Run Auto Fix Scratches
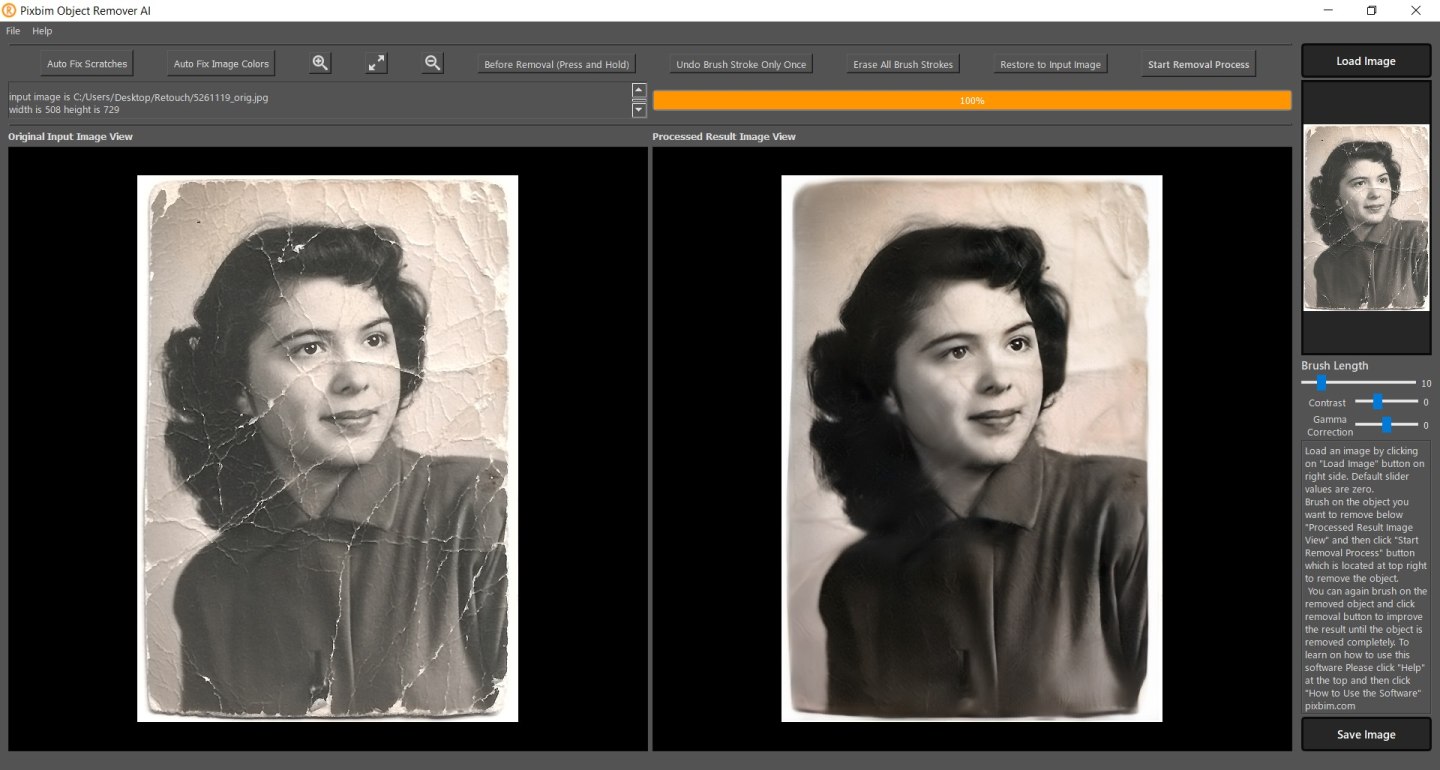 [86, 63]
